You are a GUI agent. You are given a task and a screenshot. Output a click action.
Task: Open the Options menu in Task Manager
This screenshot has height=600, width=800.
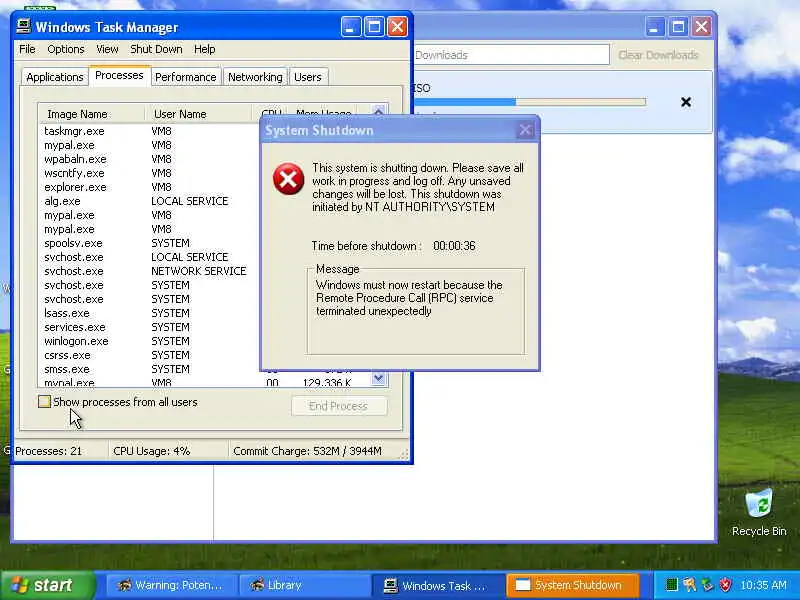pyautogui.click(x=66, y=49)
